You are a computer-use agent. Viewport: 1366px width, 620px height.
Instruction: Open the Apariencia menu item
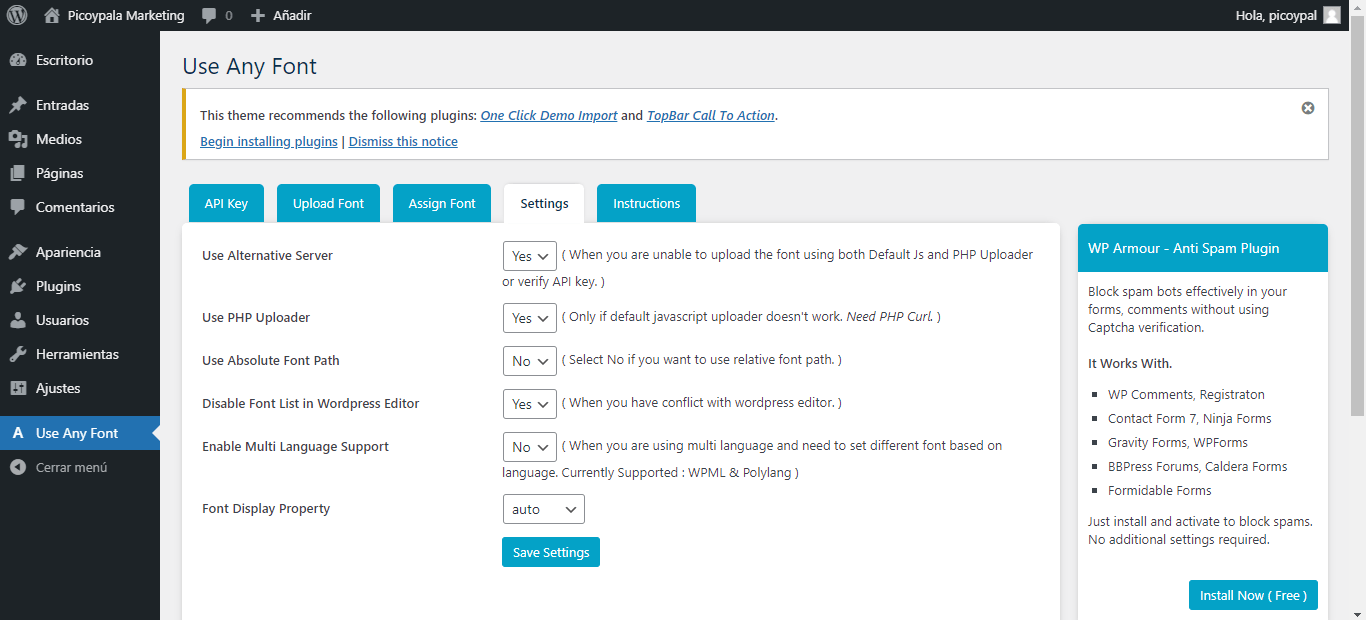click(x=80, y=252)
